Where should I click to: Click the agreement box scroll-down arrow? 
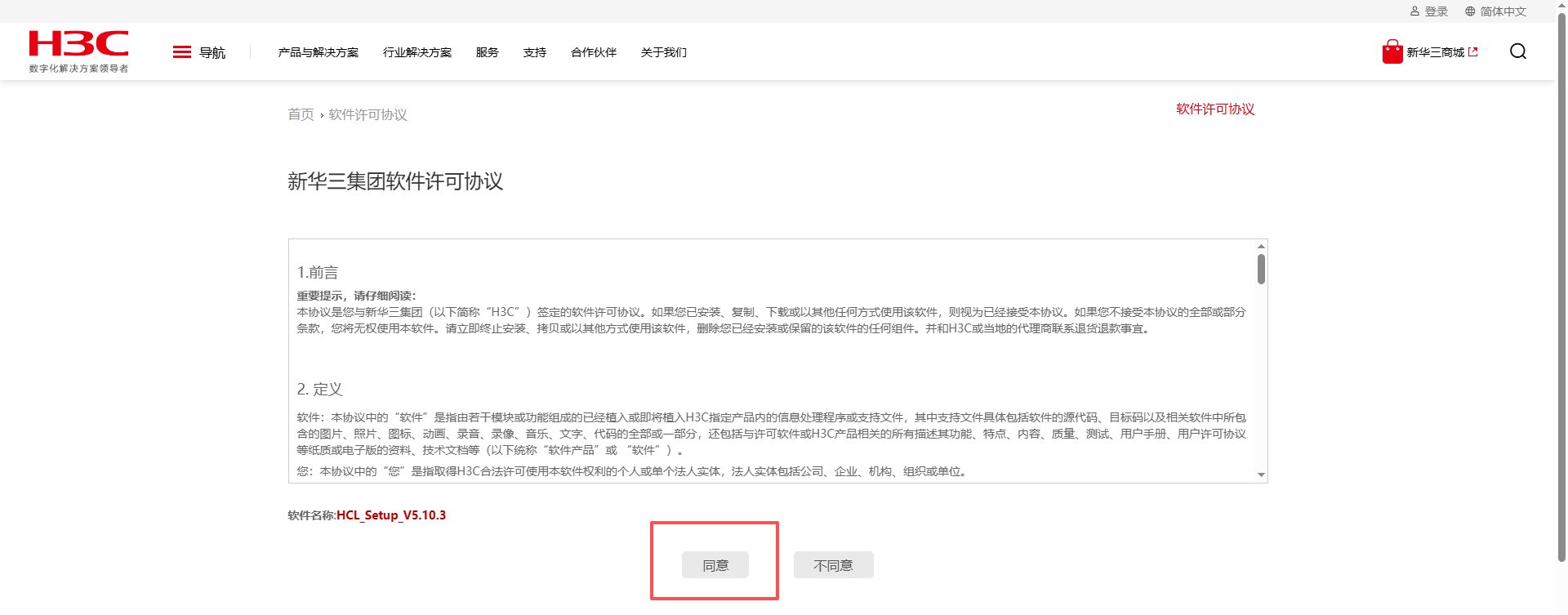click(x=1261, y=475)
